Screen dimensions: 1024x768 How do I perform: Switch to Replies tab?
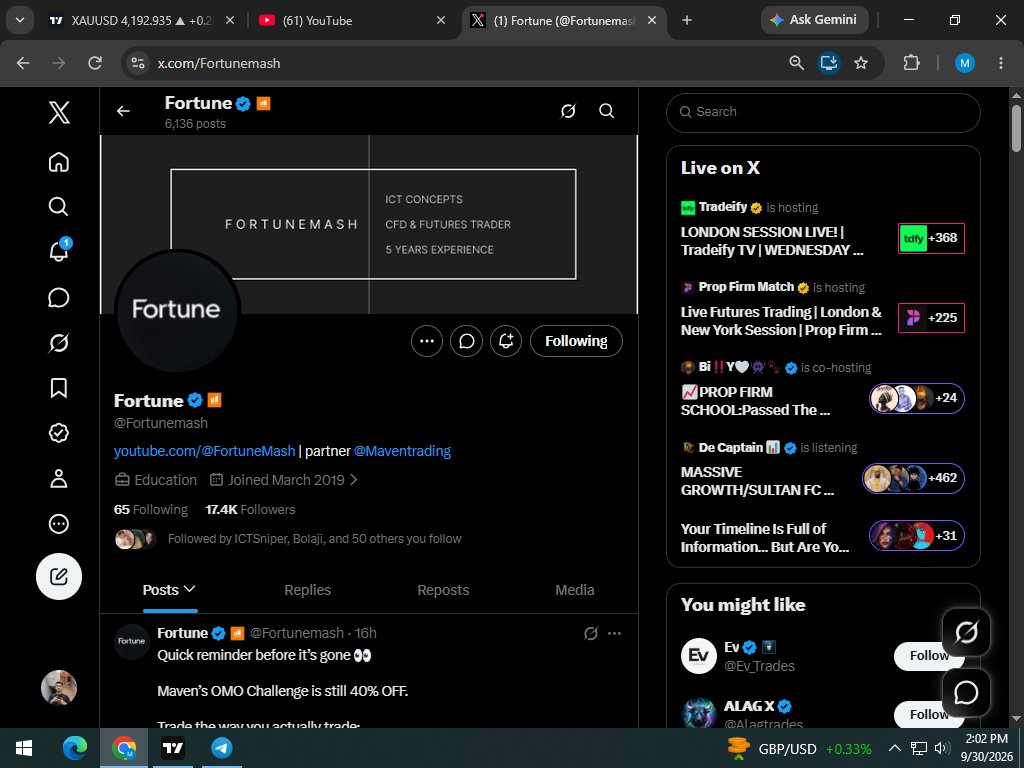pyautogui.click(x=308, y=590)
